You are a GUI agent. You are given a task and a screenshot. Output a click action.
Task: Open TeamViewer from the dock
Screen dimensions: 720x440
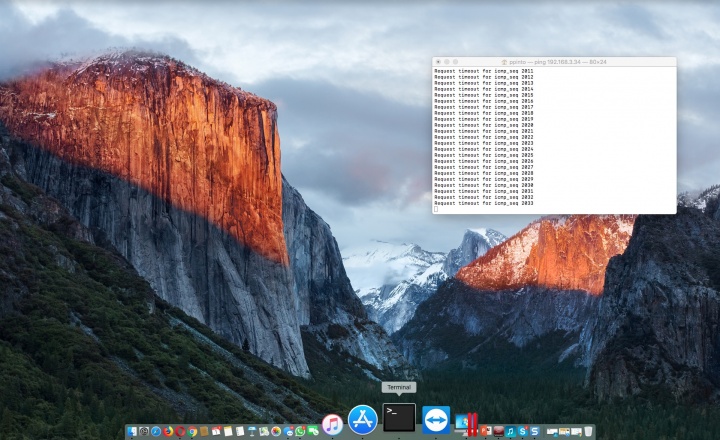436,420
